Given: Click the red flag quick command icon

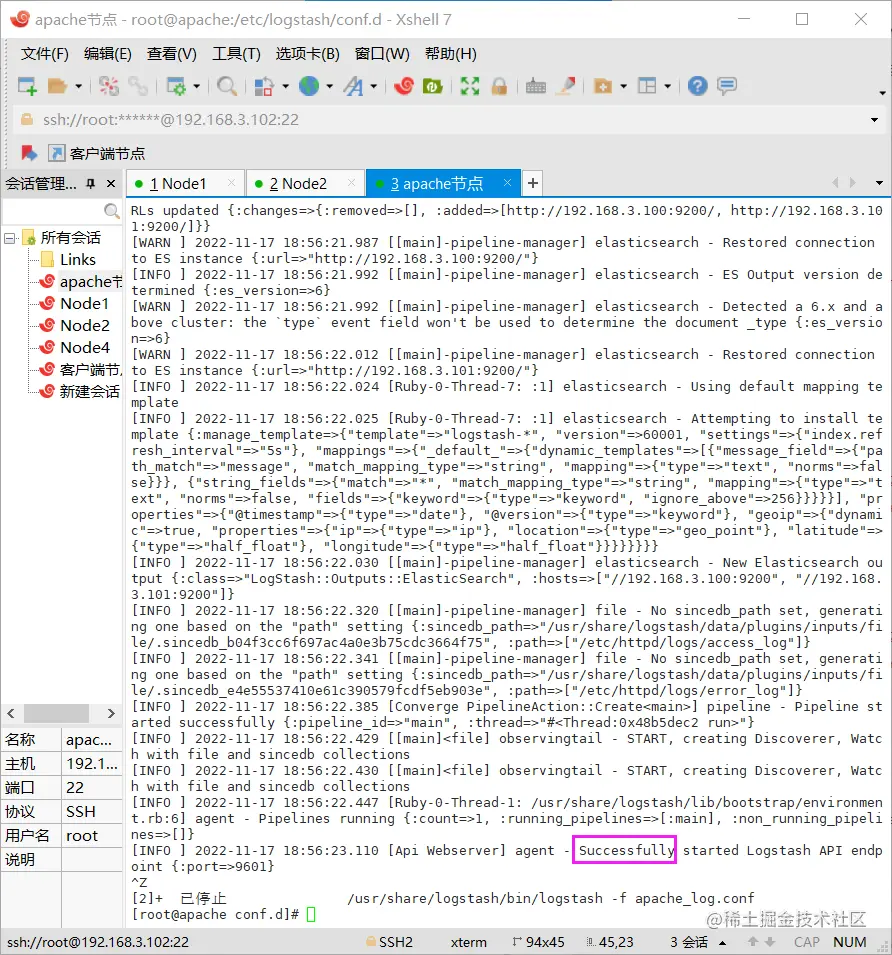Looking at the screenshot, I should pyautogui.click(x=29, y=153).
